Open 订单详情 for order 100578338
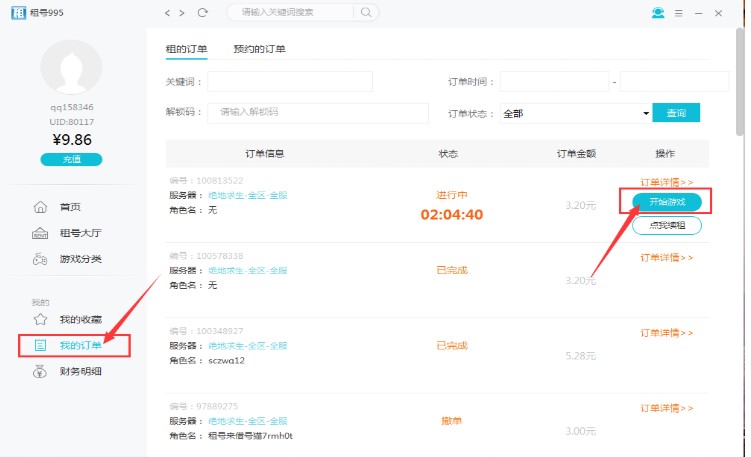The image size is (751, 457). (666, 257)
